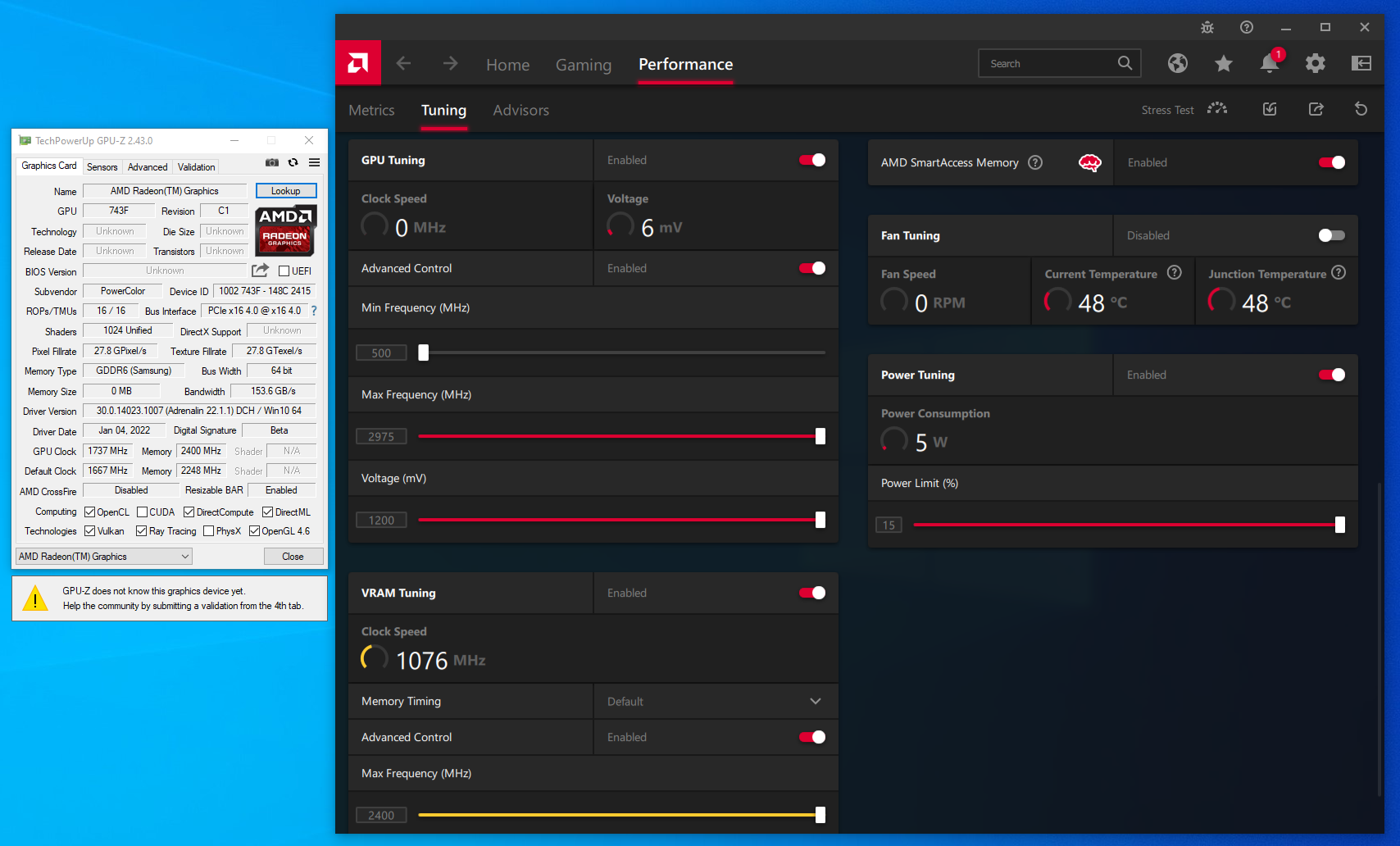This screenshot has height=846, width=1400.
Task: Open Validation tab in GPU-Z
Action: pos(197,166)
